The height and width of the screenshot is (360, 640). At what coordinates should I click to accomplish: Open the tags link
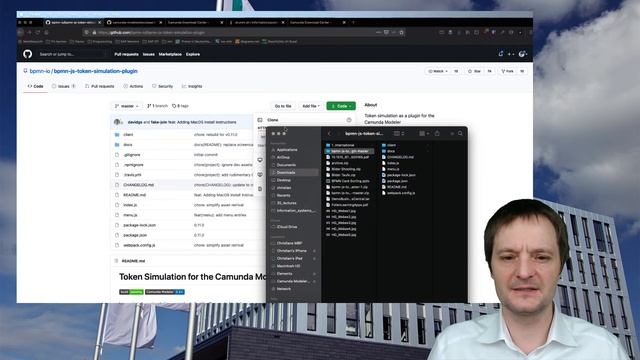(x=180, y=106)
